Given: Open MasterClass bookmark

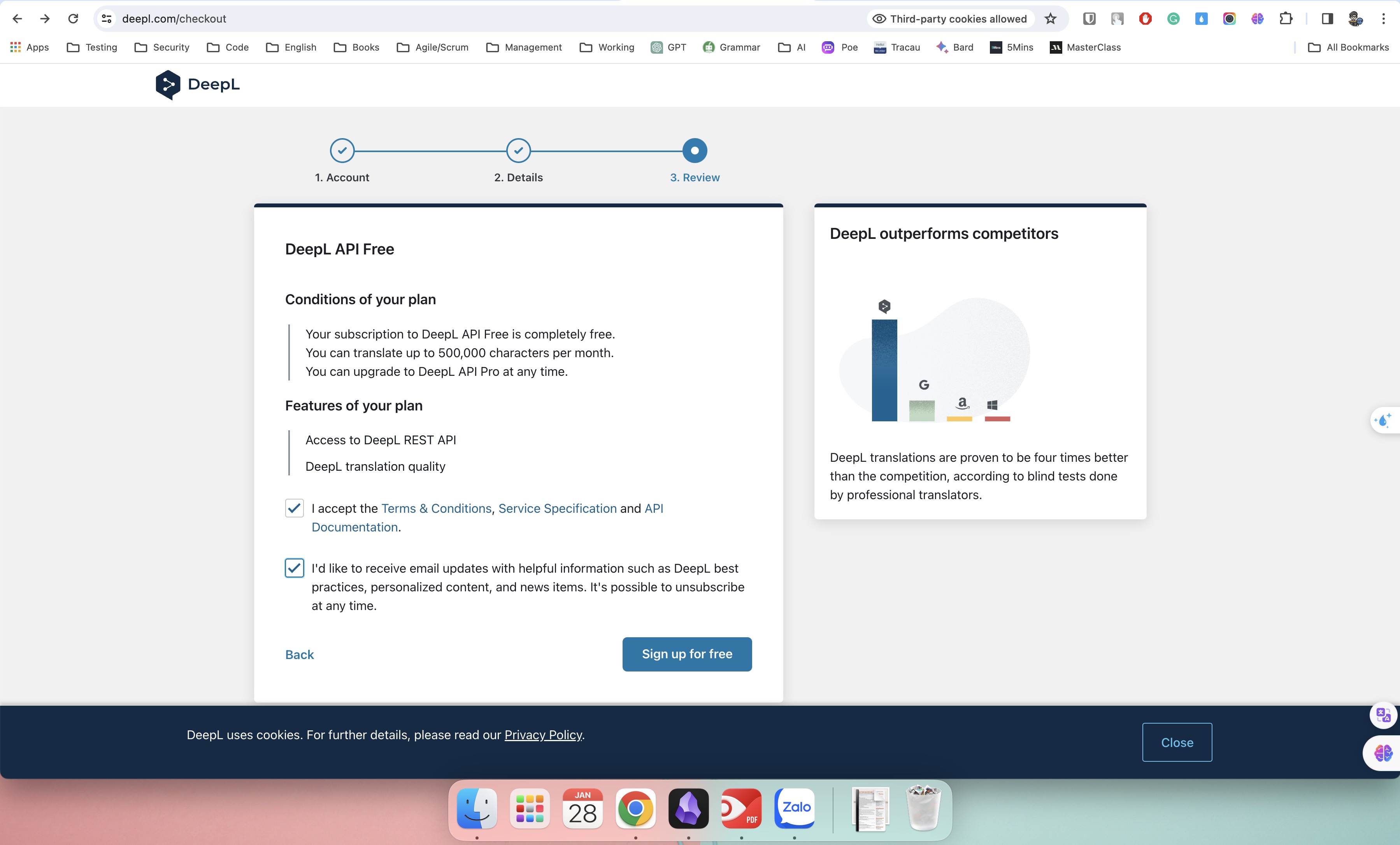Looking at the screenshot, I should (x=1085, y=47).
